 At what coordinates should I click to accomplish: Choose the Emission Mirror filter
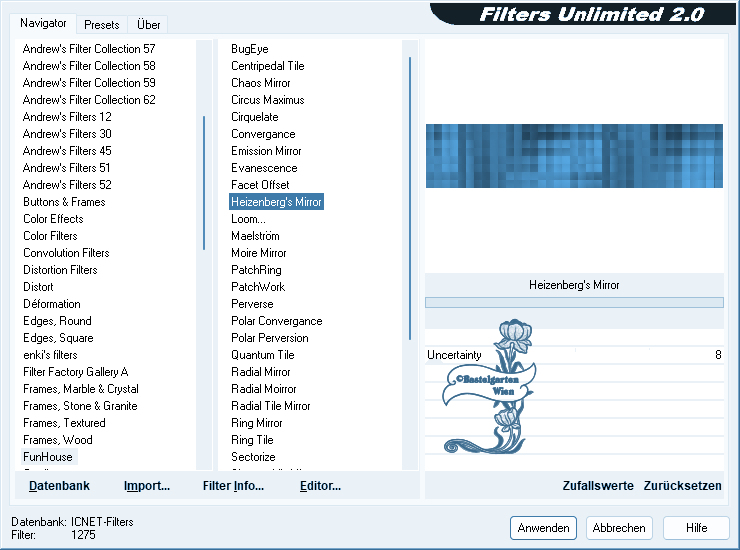point(266,151)
